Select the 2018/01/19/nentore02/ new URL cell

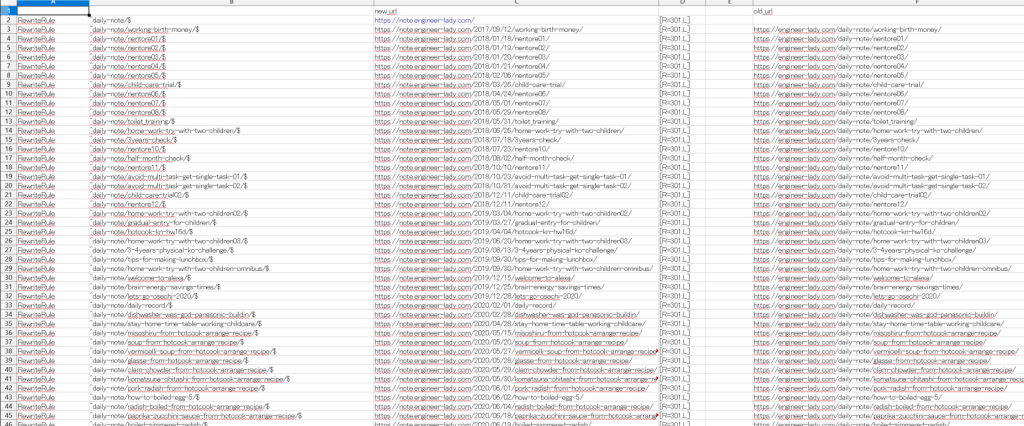click(516, 48)
